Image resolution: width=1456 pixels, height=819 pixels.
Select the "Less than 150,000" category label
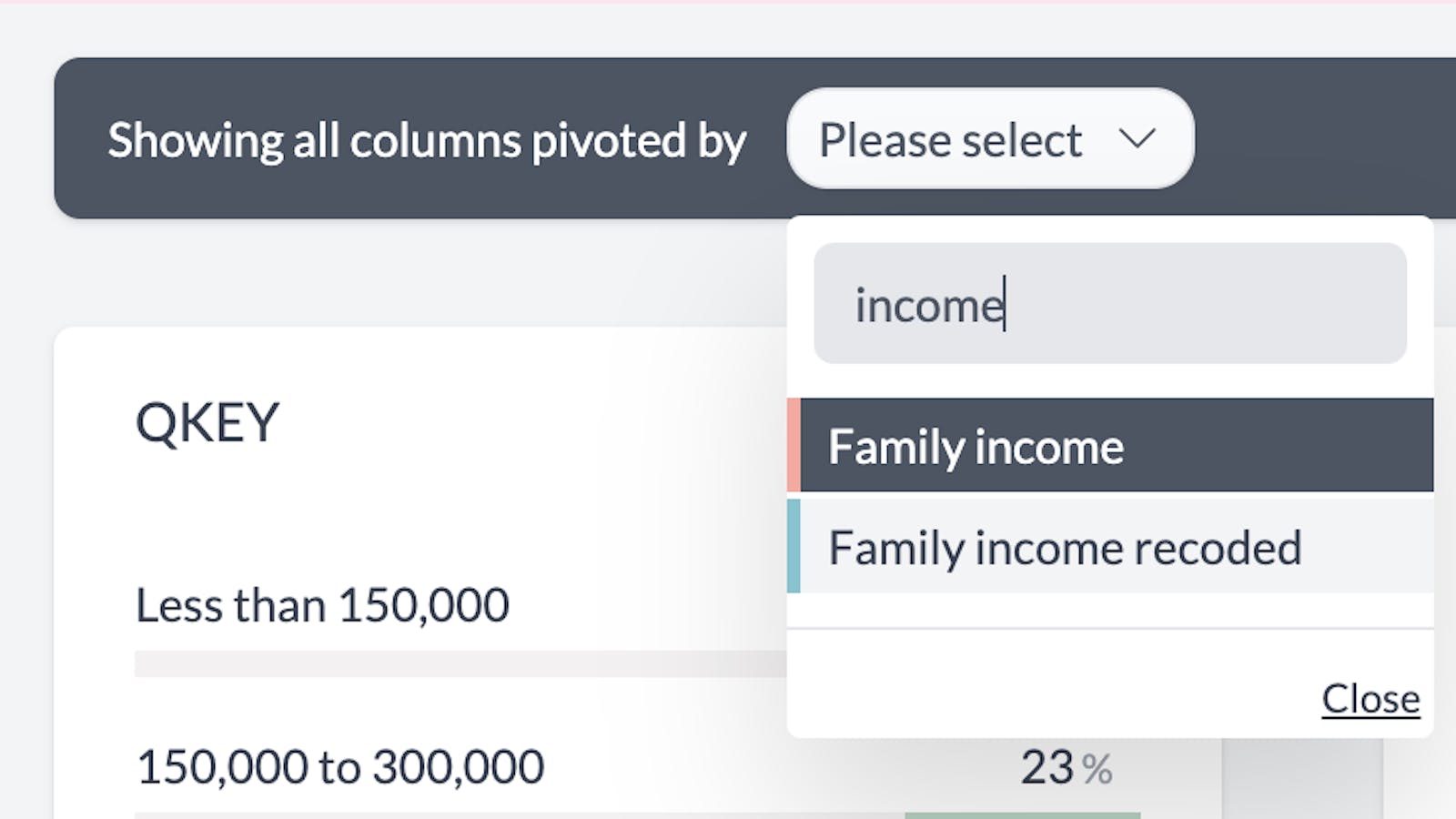pos(322,604)
